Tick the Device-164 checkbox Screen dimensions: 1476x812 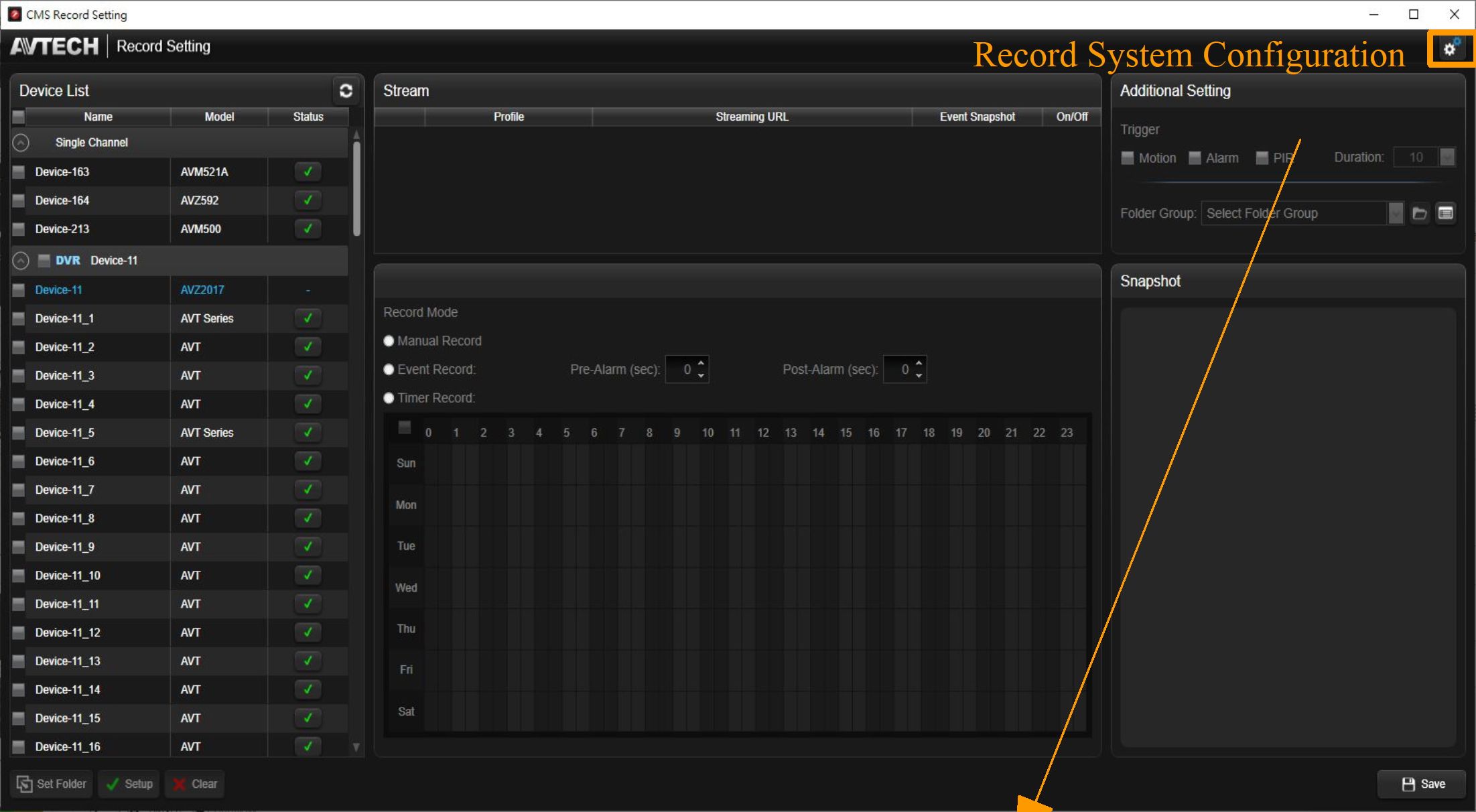pyautogui.click(x=19, y=200)
